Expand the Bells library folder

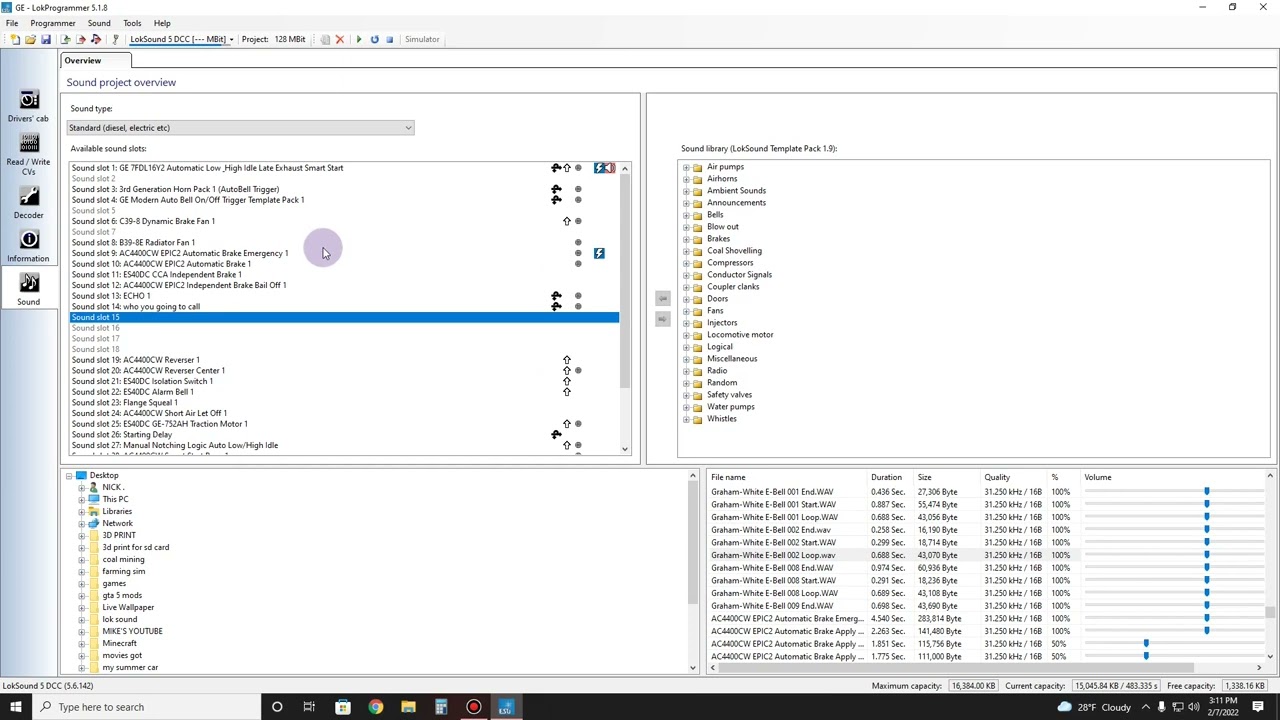coord(686,215)
